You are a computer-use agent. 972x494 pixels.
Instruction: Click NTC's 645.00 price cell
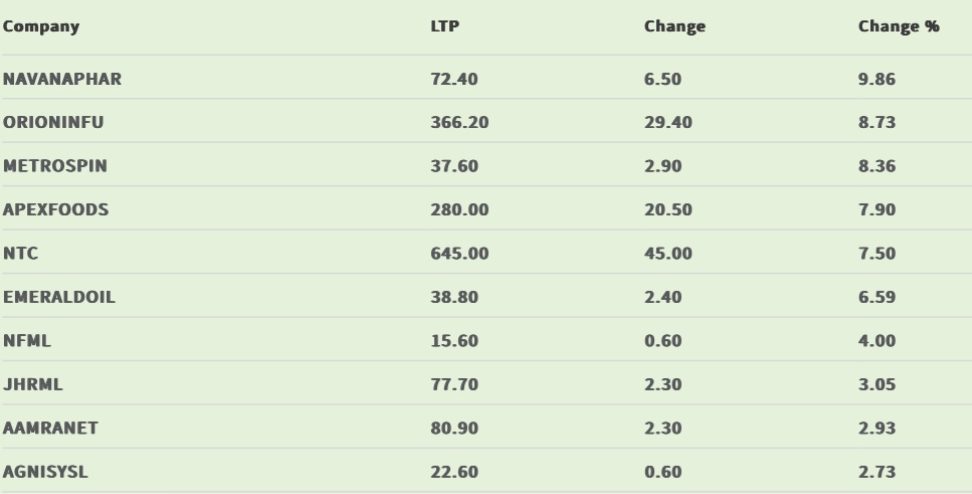click(x=459, y=254)
